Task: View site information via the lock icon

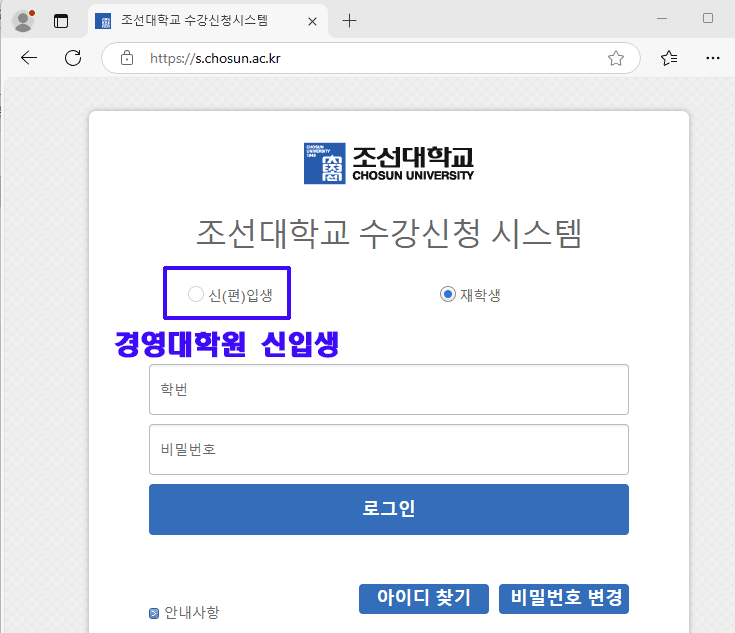Action: tap(127, 58)
